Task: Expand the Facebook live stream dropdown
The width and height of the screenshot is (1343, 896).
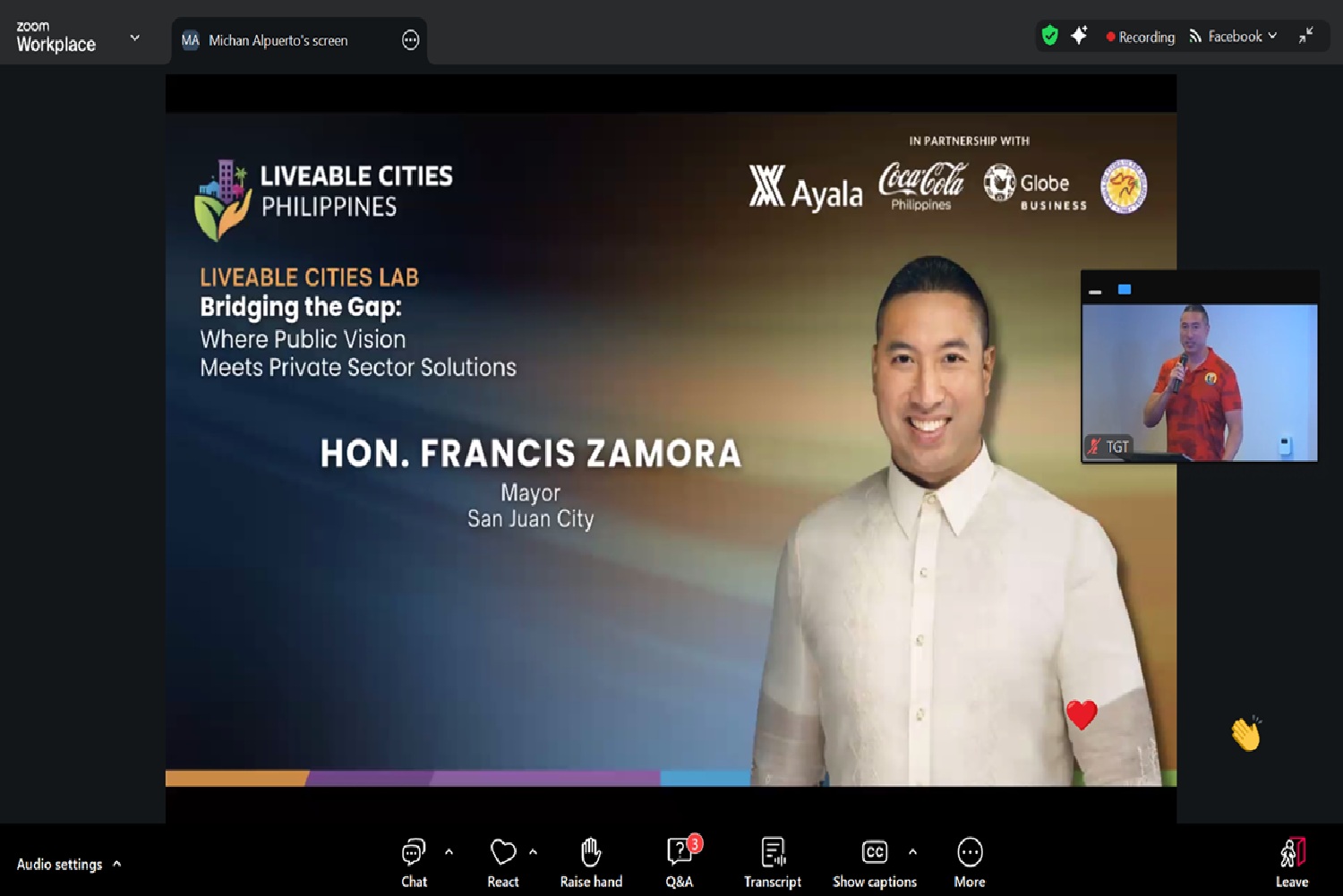Action: (1272, 36)
